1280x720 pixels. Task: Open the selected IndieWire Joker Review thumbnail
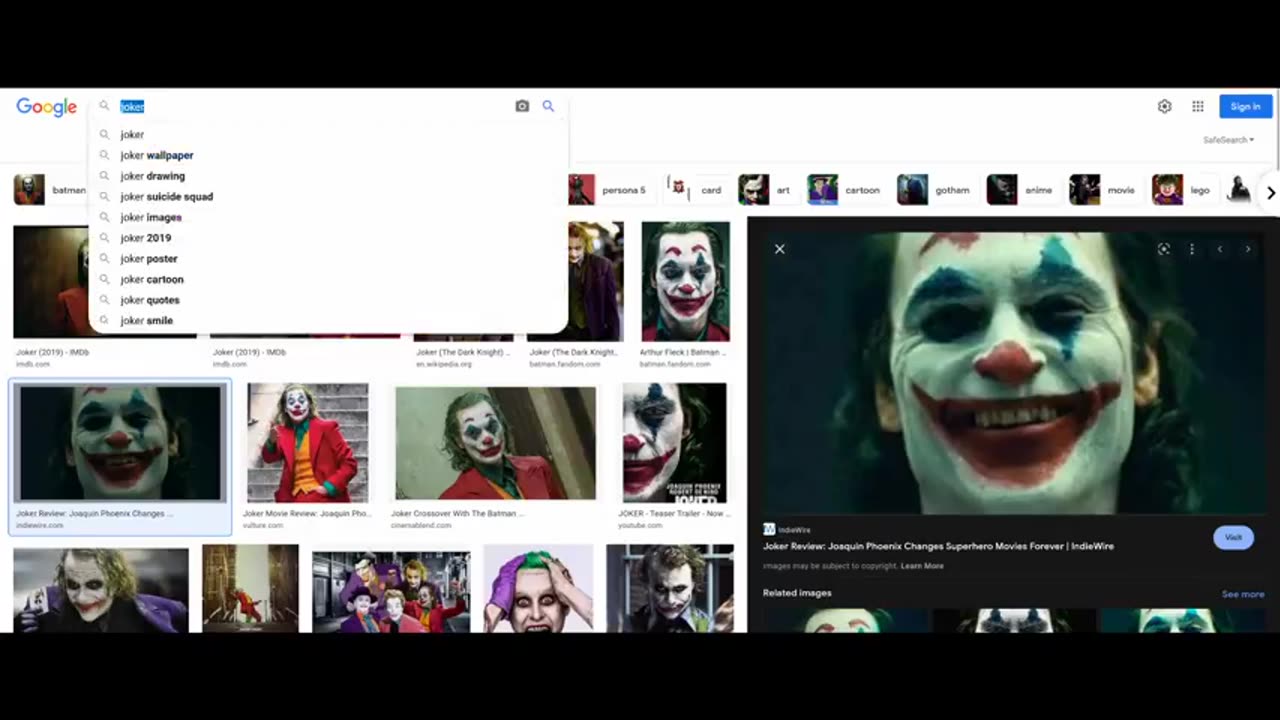coord(120,443)
